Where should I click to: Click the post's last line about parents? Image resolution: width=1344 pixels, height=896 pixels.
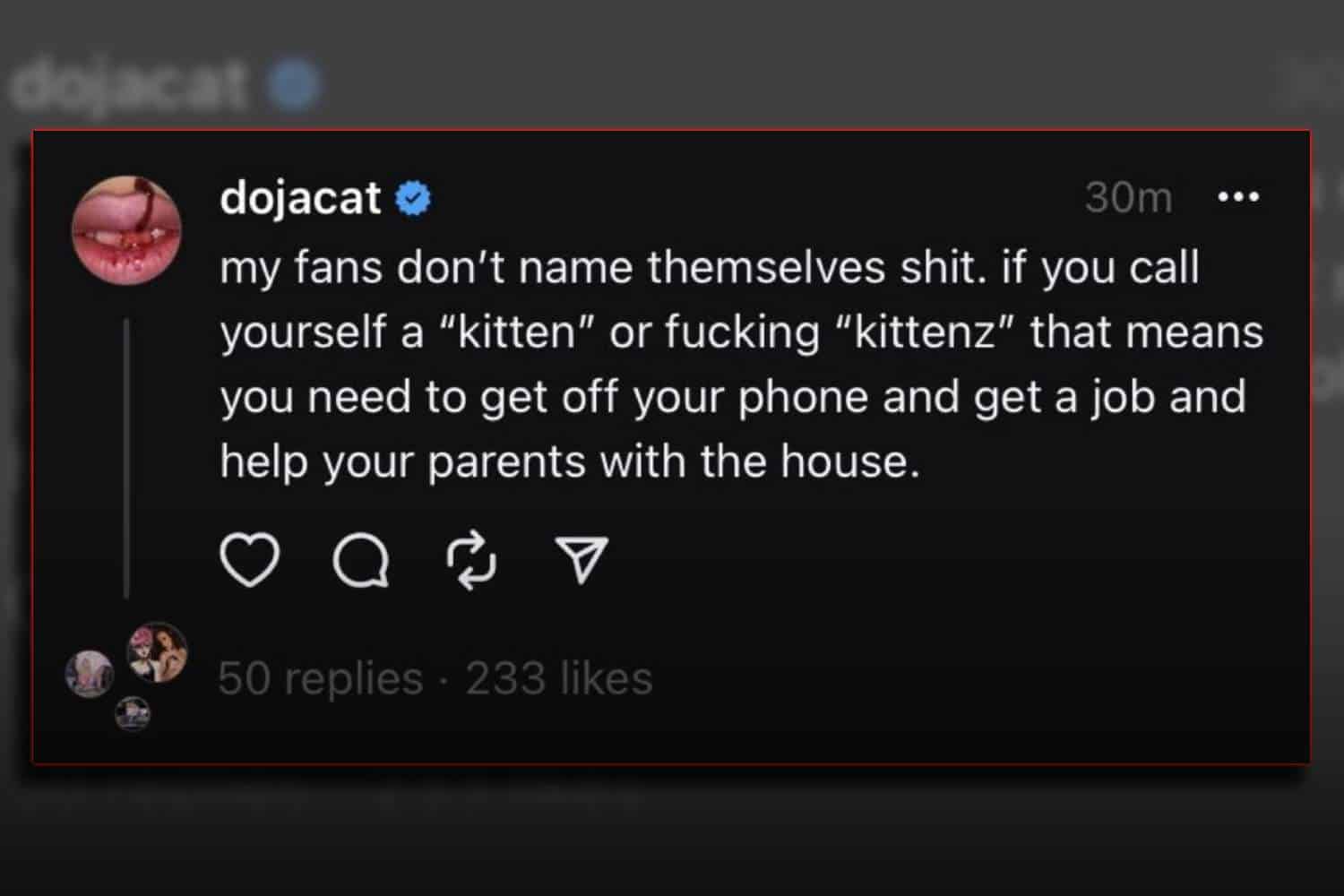[570, 462]
